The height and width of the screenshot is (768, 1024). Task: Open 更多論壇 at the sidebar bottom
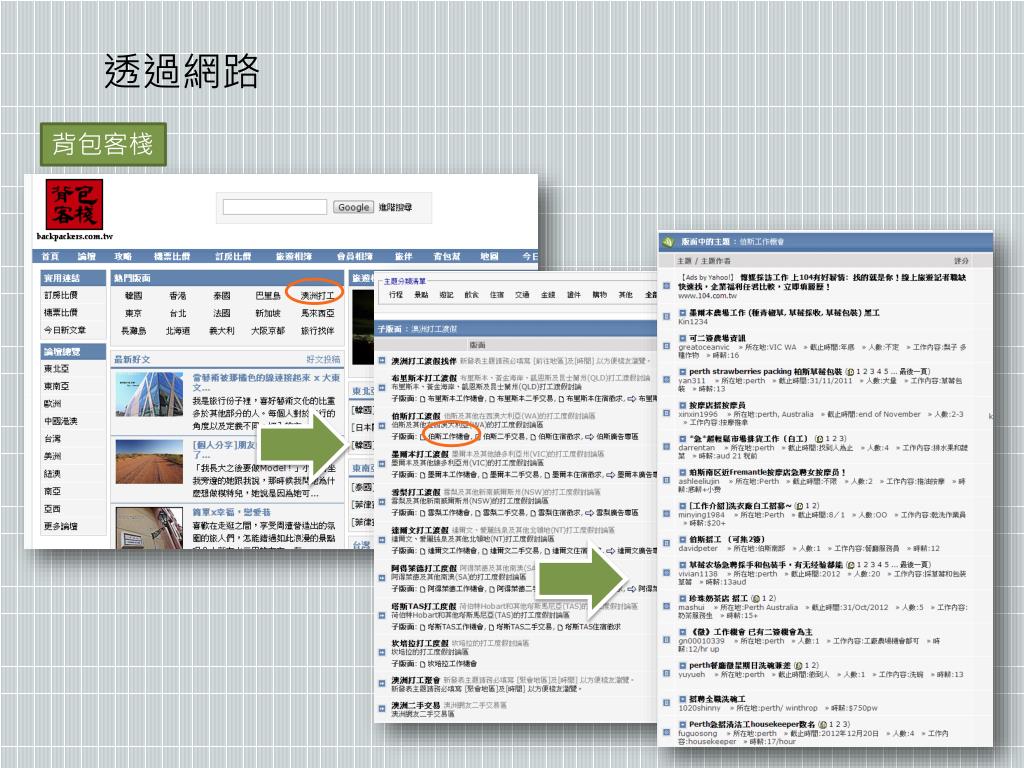tap(60, 526)
